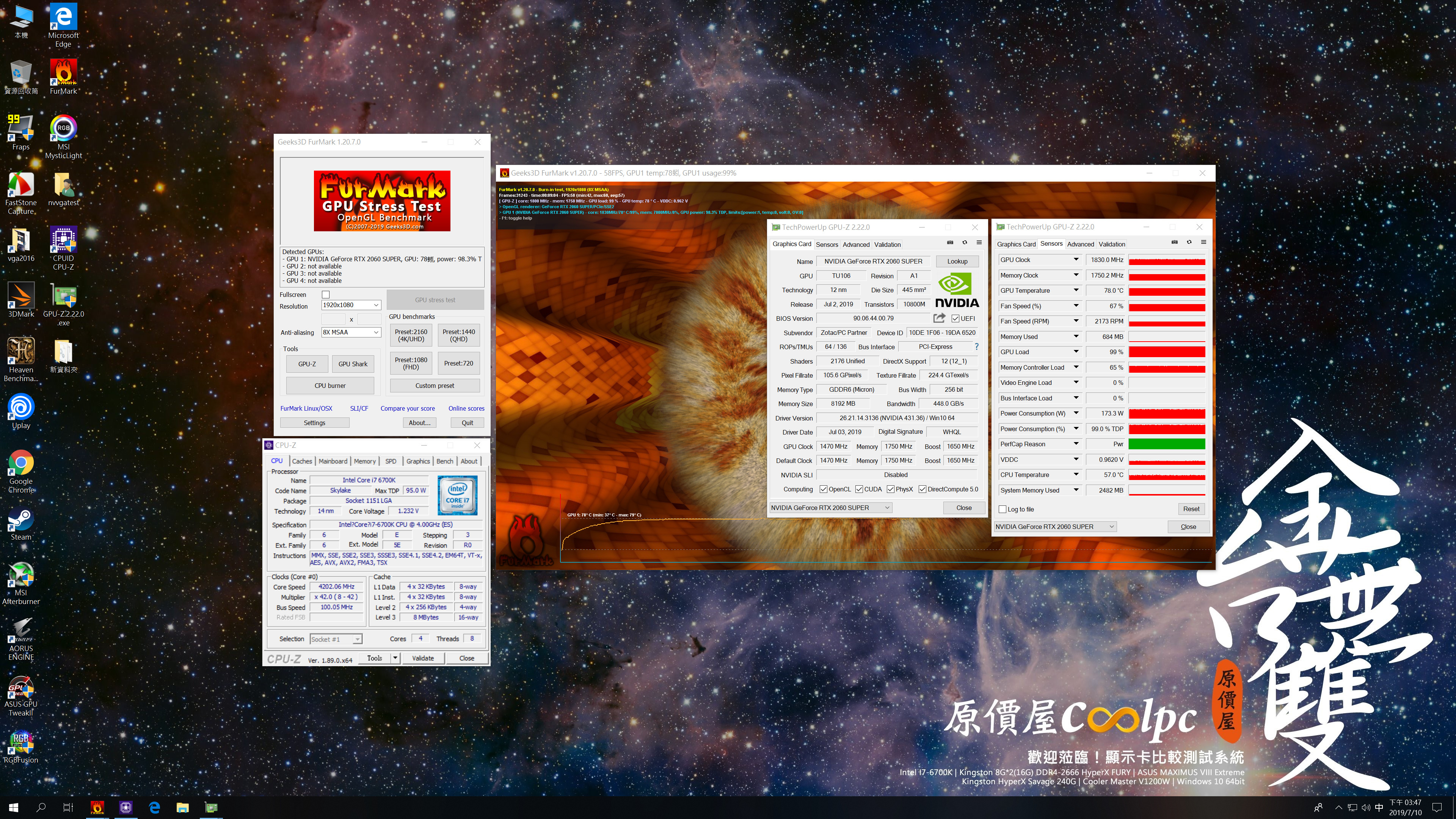
Task: Click the CPU burner button
Action: (x=330, y=386)
